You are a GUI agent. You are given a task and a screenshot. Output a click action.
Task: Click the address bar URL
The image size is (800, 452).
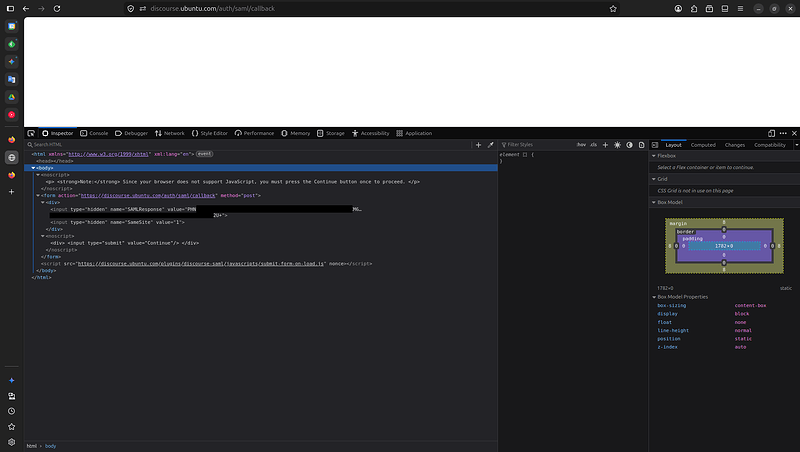click(212, 9)
